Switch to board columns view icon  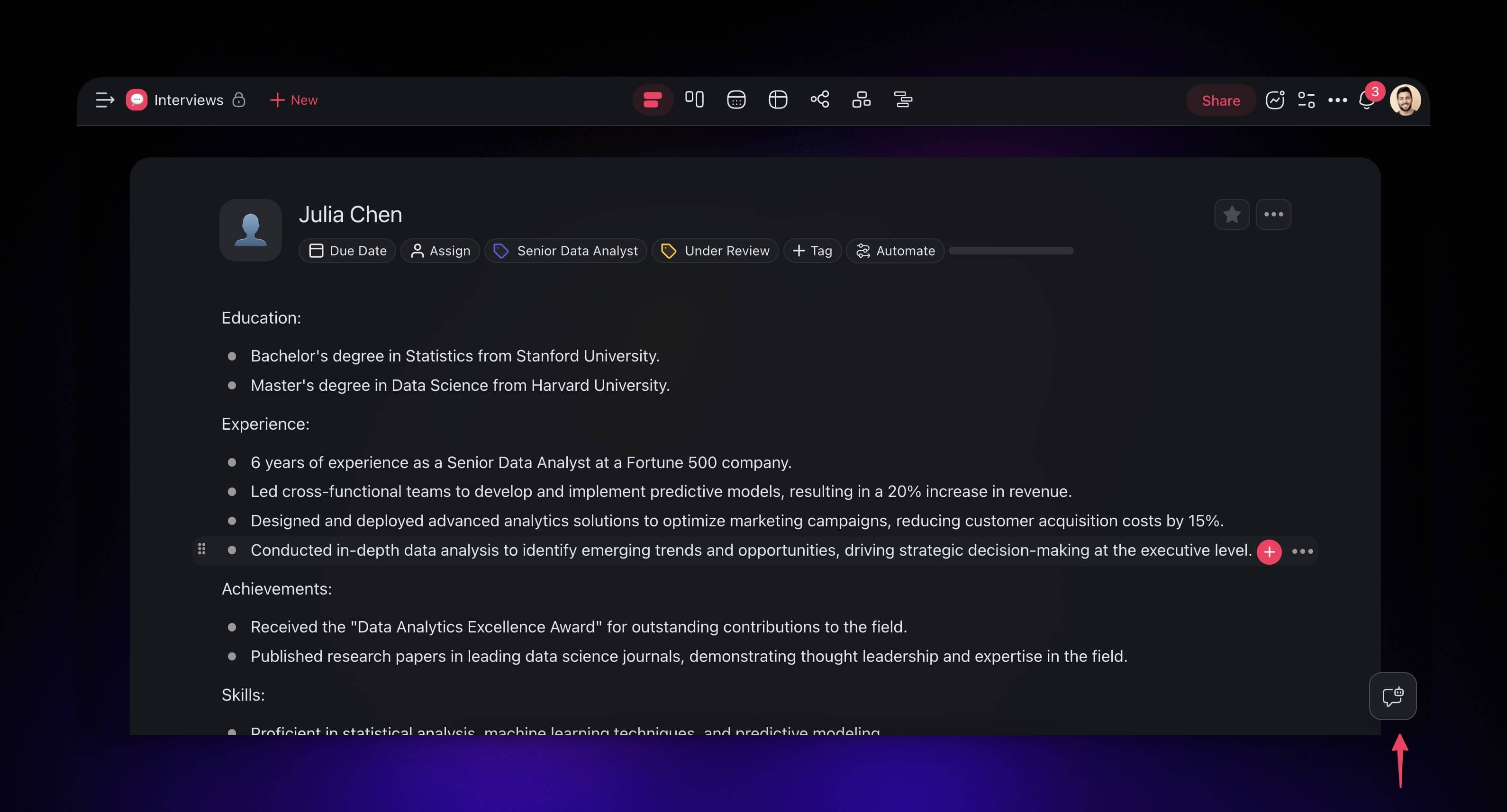click(694, 100)
